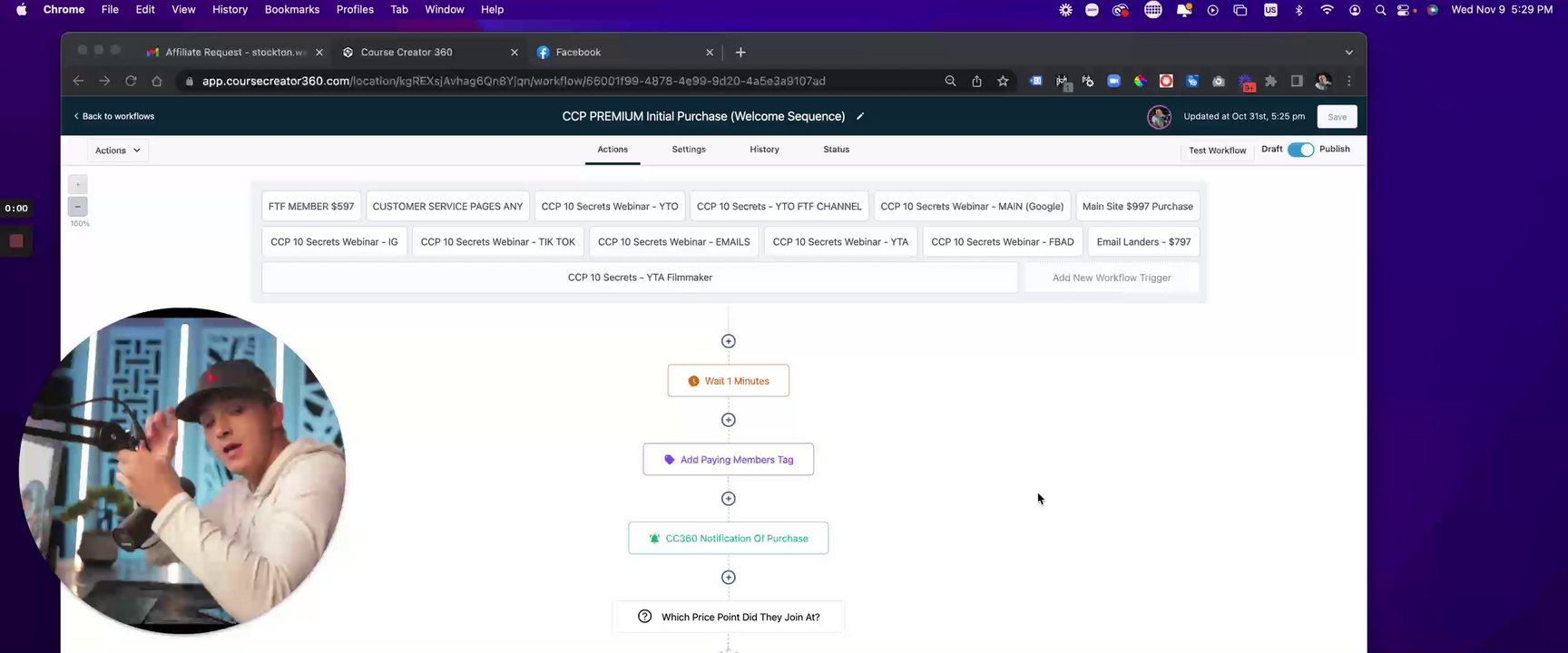Expand Chrome tab search chevron
The height and width of the screenshot is (653, 1568).
[x=1348, y=52]
